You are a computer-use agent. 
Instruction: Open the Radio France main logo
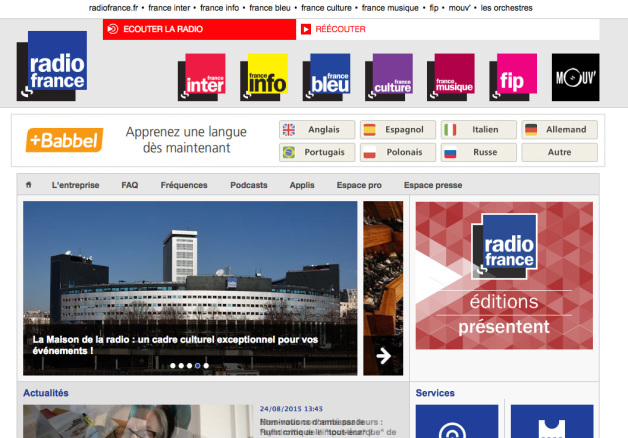(x=52, y=66)
